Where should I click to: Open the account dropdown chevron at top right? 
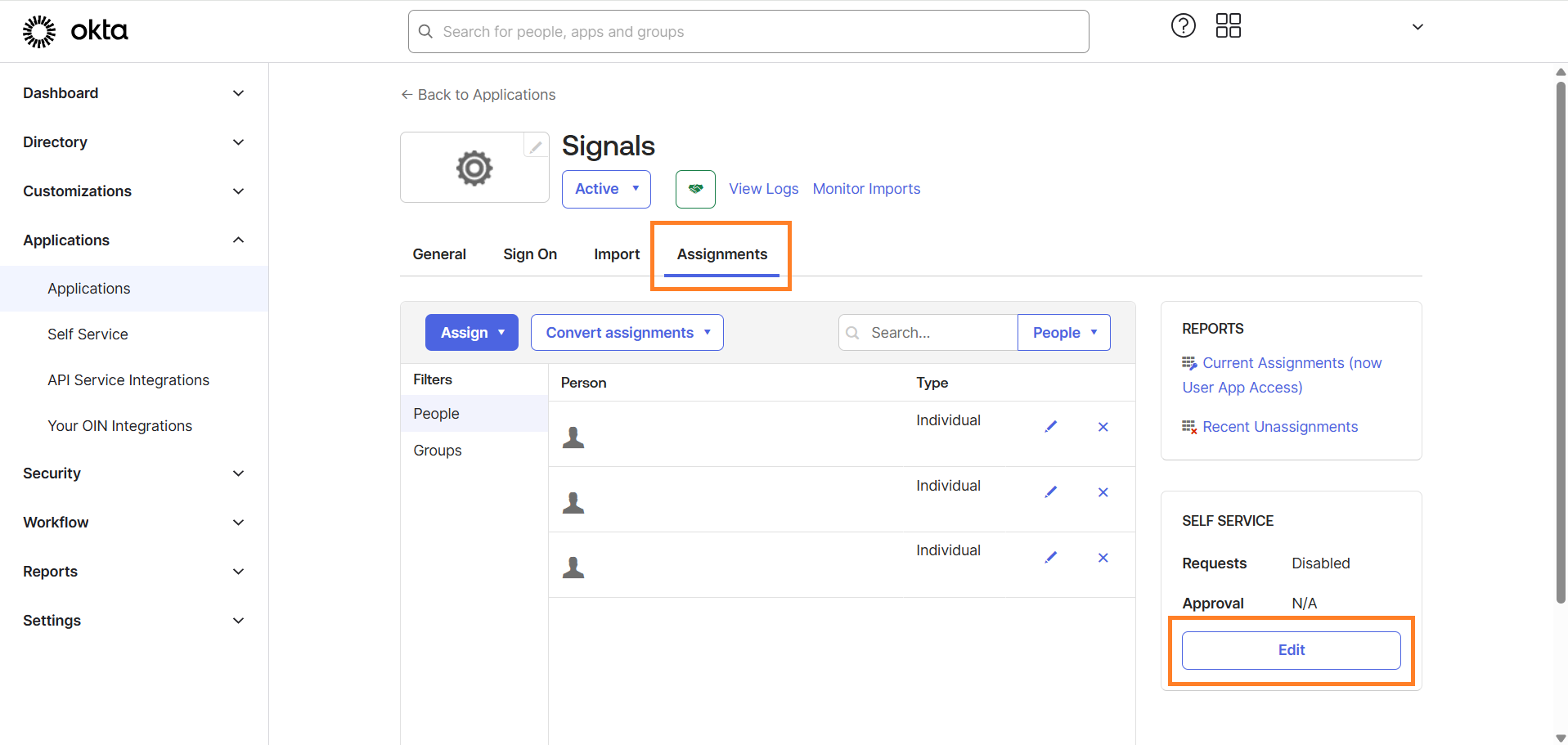pos(1417,27)
